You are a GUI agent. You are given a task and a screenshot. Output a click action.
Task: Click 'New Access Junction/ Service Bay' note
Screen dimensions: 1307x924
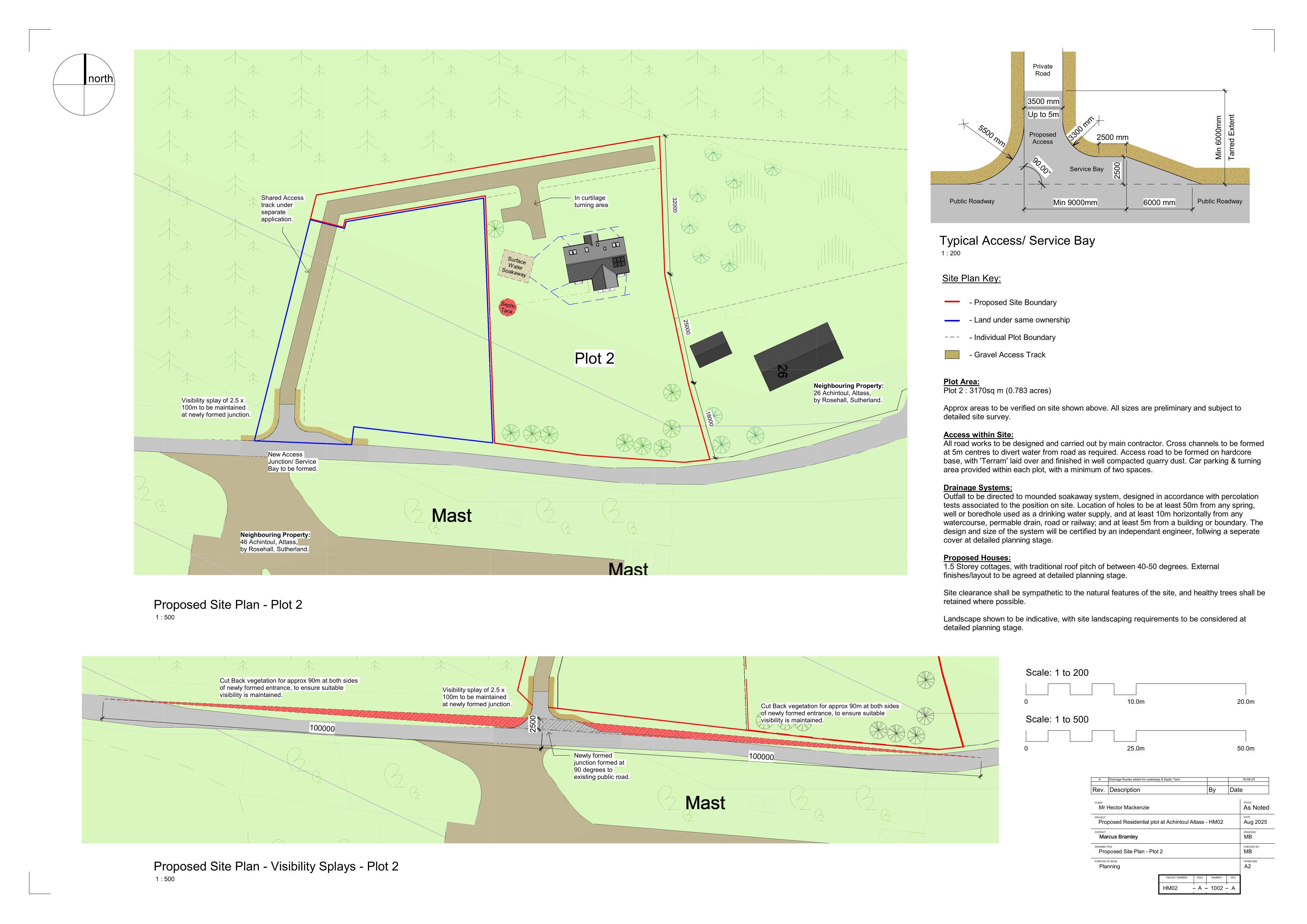tap(293, 462)
